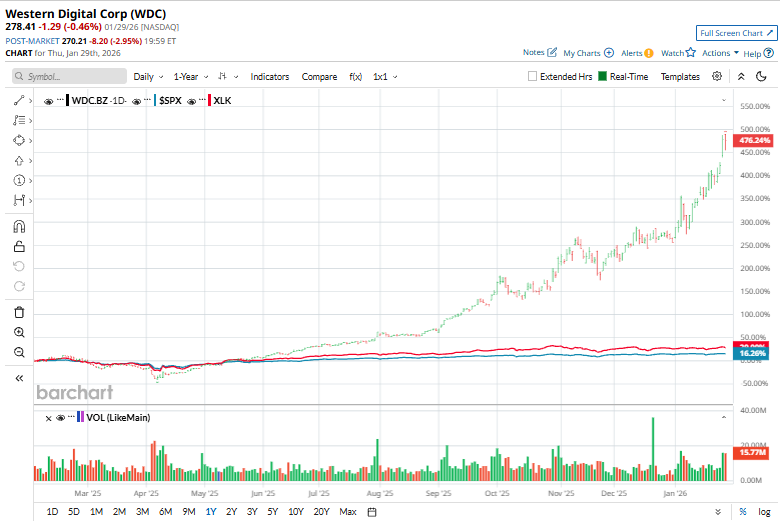The width and height of the screenshot is (780, 526).
Task: Select the 2Y time range
Action: [x=231, y=512]
